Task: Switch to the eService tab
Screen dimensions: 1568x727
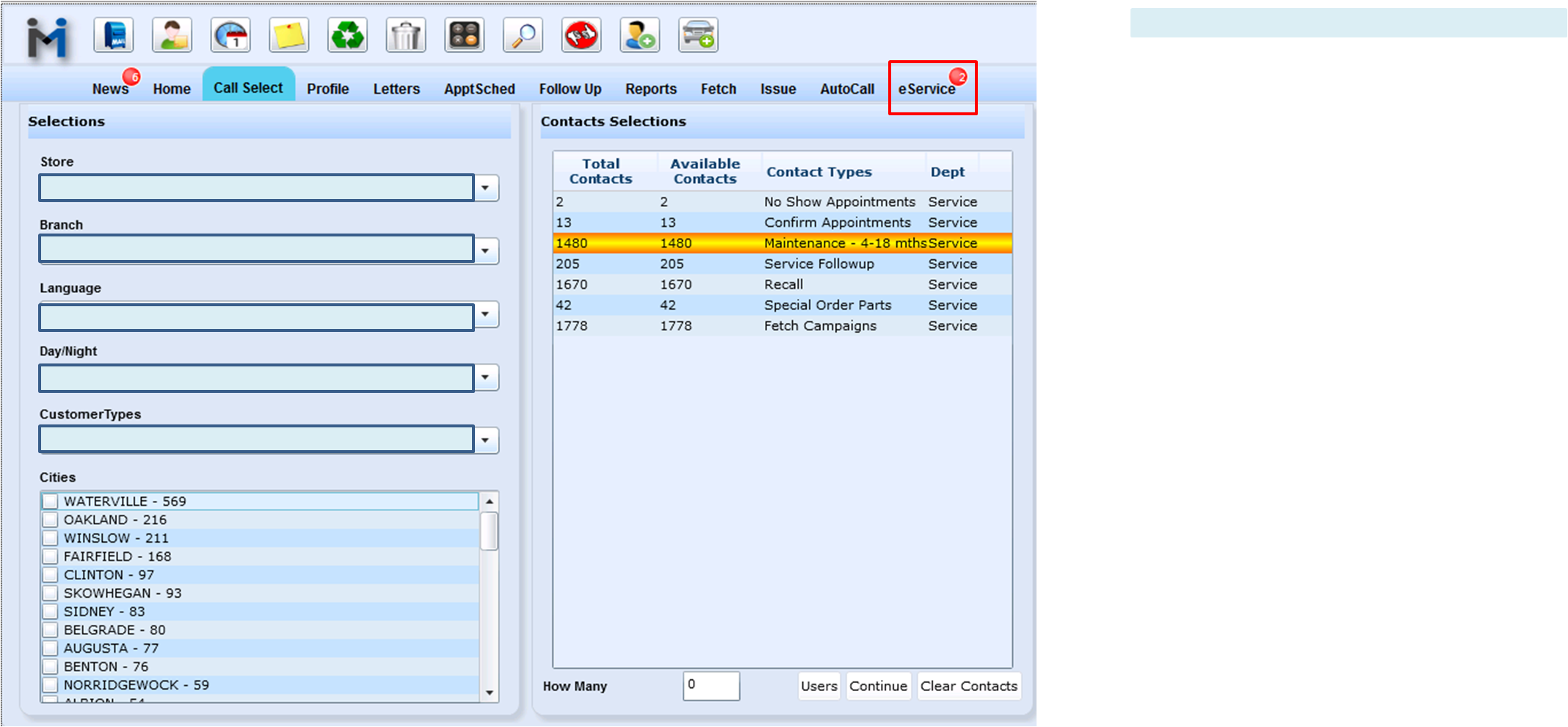Action: (x=926, y=89)
